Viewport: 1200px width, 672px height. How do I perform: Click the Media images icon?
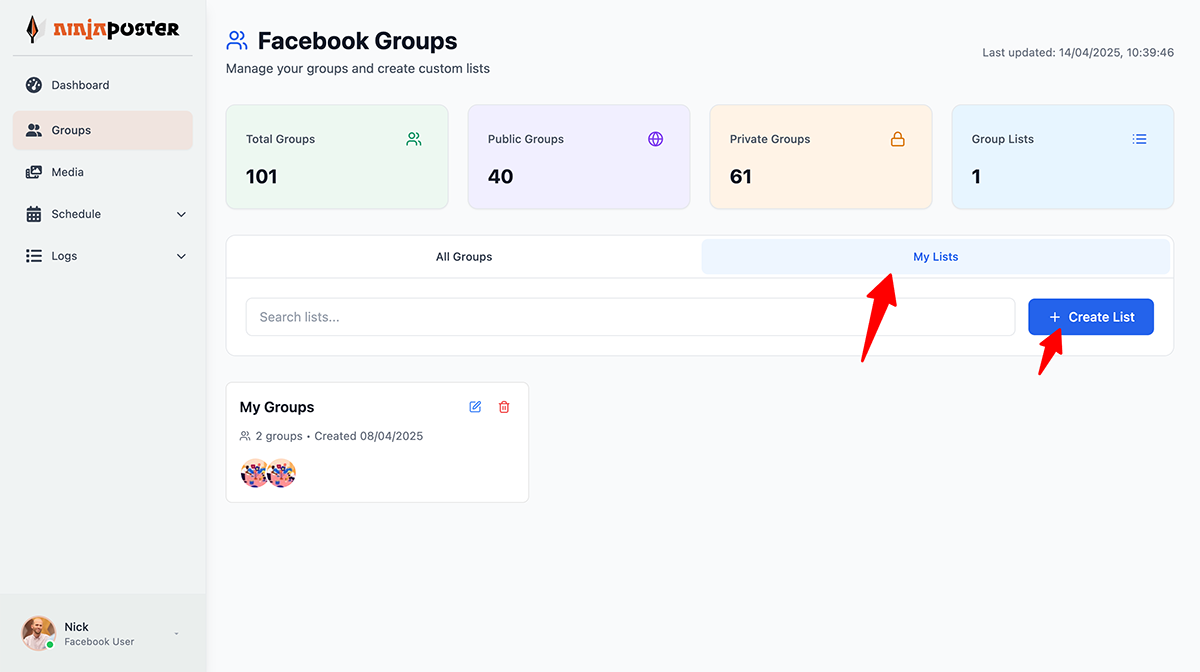[x=34, y=172]
